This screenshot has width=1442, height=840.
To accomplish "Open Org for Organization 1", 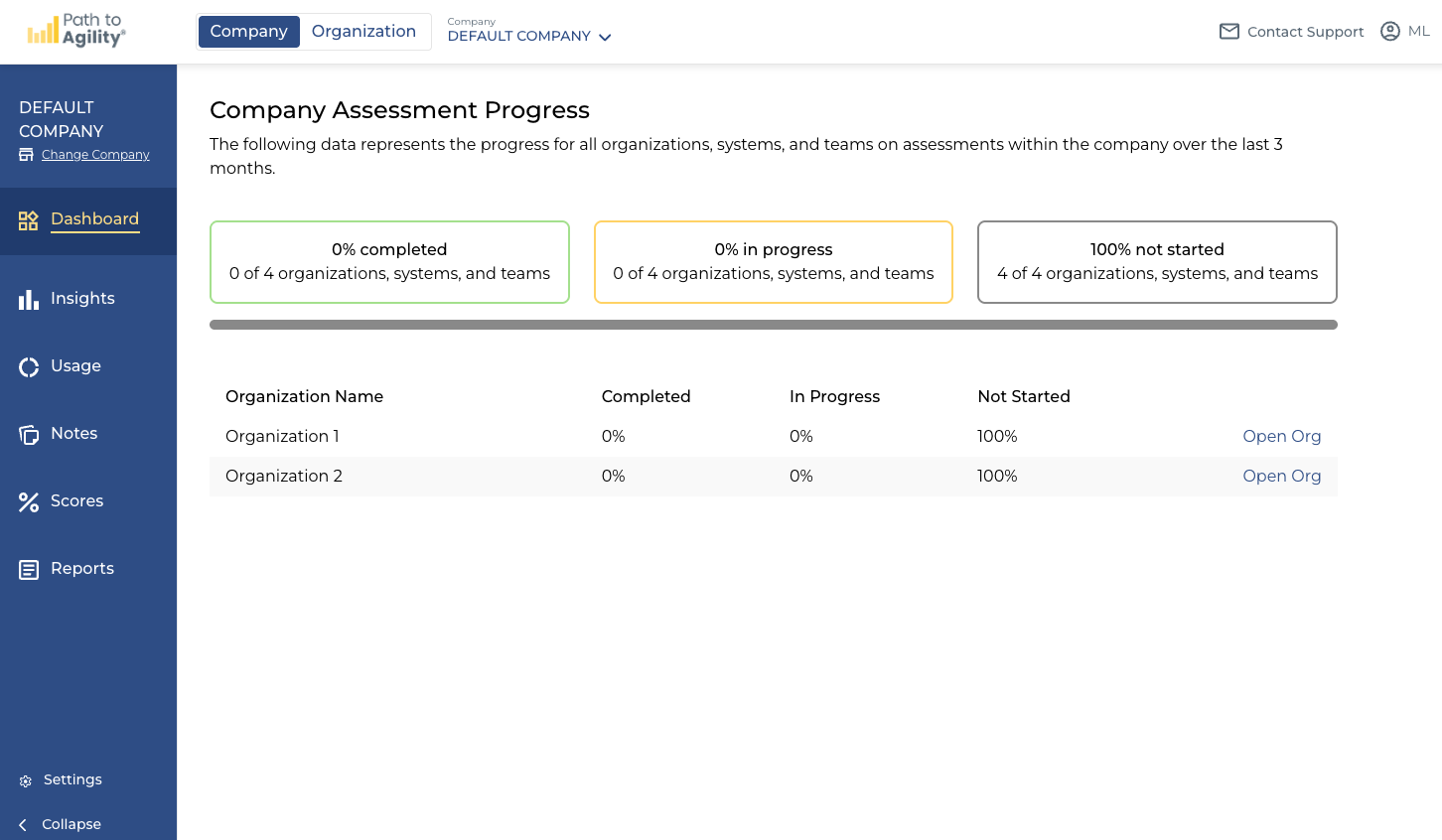I will (x=1281, y=436).
